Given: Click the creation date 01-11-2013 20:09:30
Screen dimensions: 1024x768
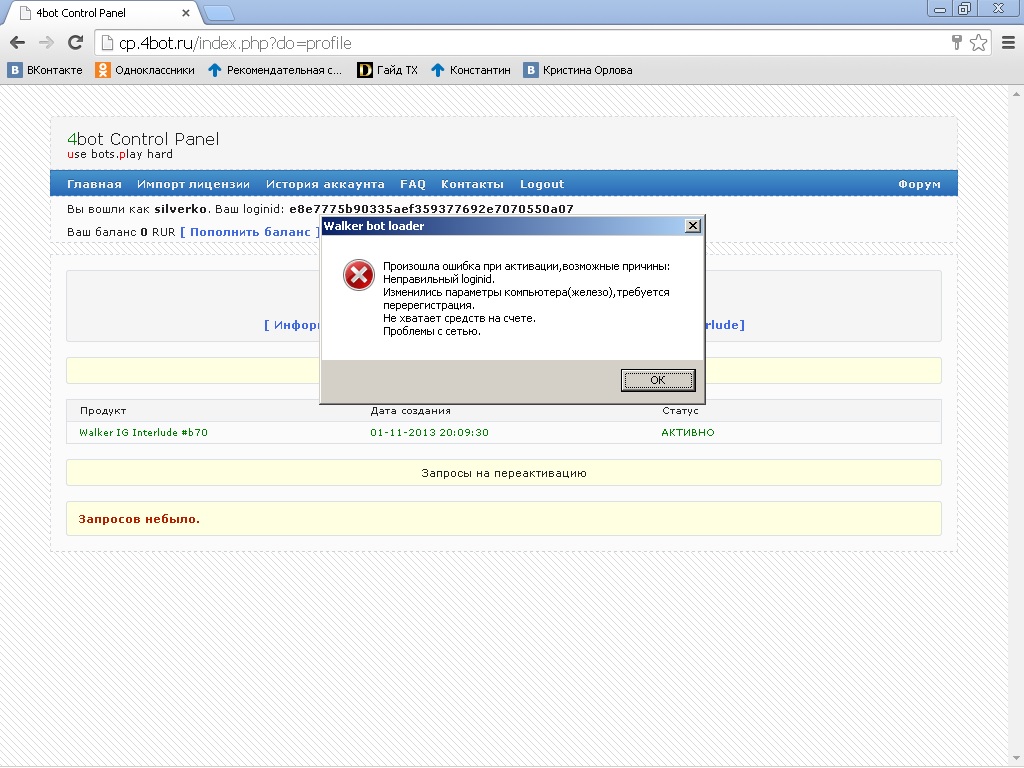Looking at the screenshot, I should click(429, 432).
